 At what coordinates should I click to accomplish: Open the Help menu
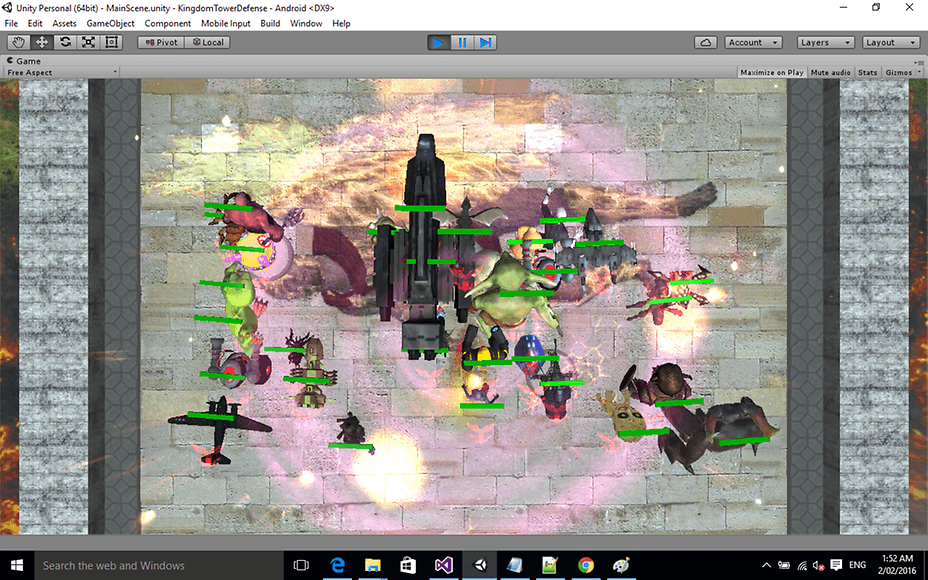tap(341, 24)
